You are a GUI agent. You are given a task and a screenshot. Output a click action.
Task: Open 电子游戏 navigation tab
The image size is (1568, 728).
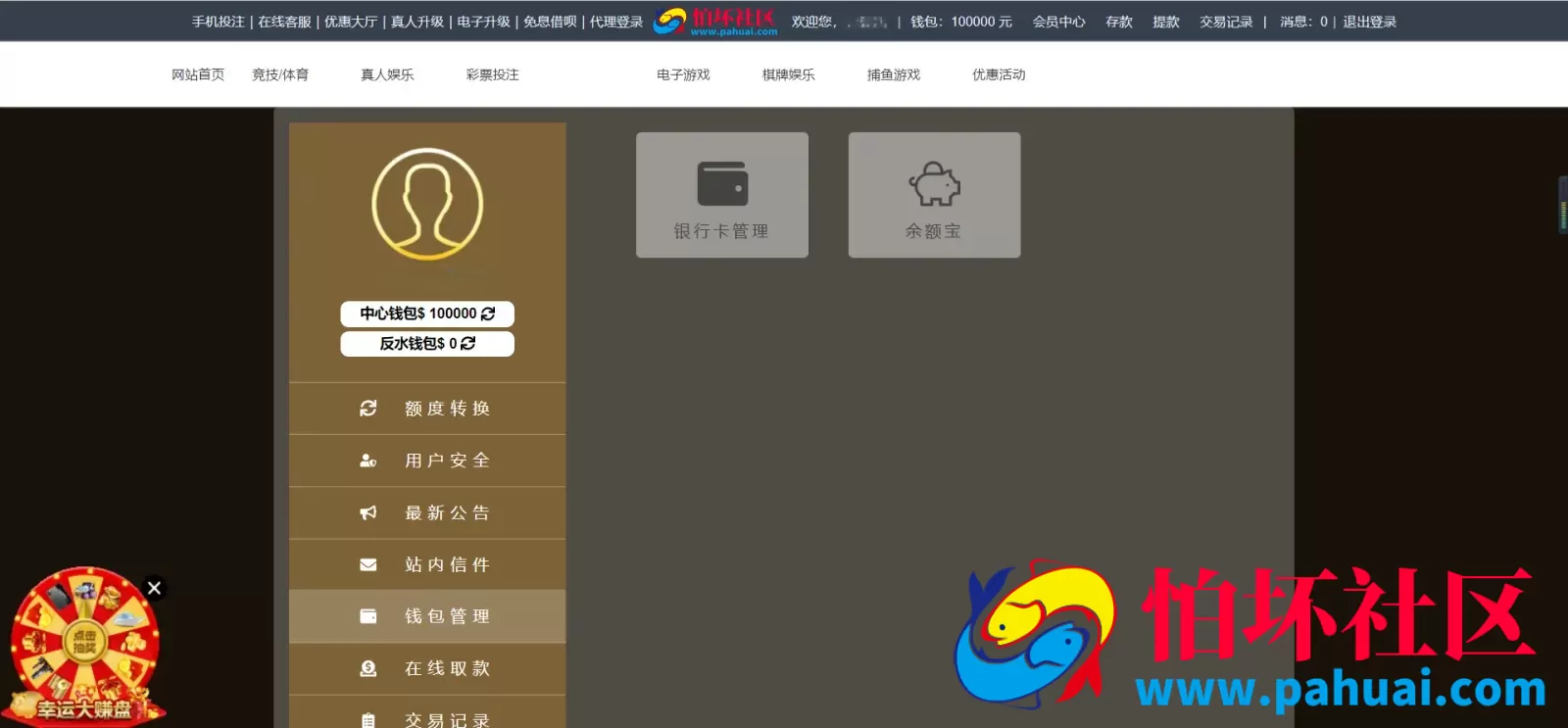tap(683, 74)
